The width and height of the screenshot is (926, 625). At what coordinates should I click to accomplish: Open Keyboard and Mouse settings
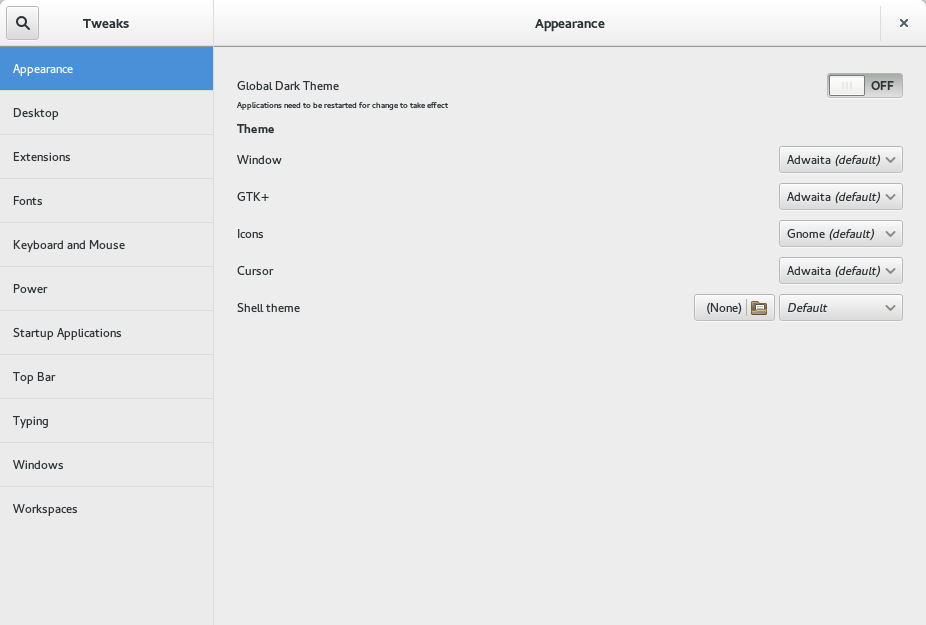pos(106,245)
